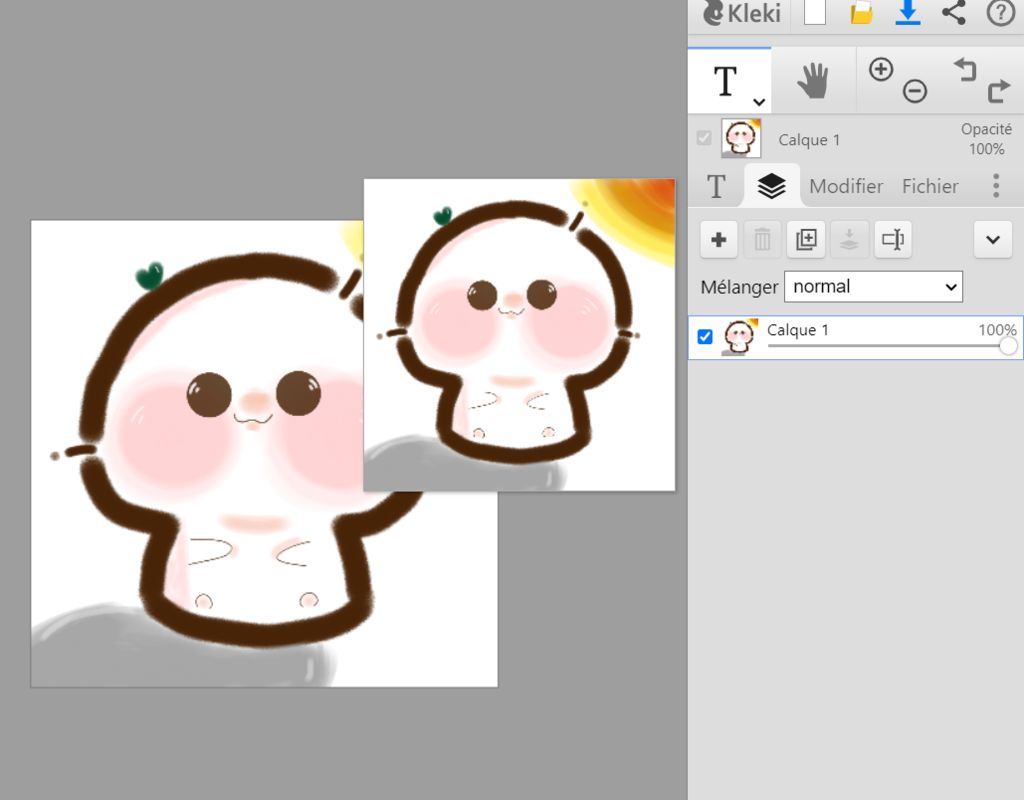Add a new layer with the plus button
This screenshot has height=800, width=1024.
click(719, 239)
